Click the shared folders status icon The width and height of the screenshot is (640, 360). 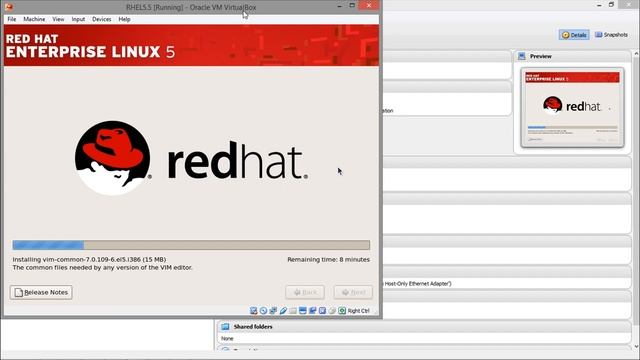click(293, 311)
